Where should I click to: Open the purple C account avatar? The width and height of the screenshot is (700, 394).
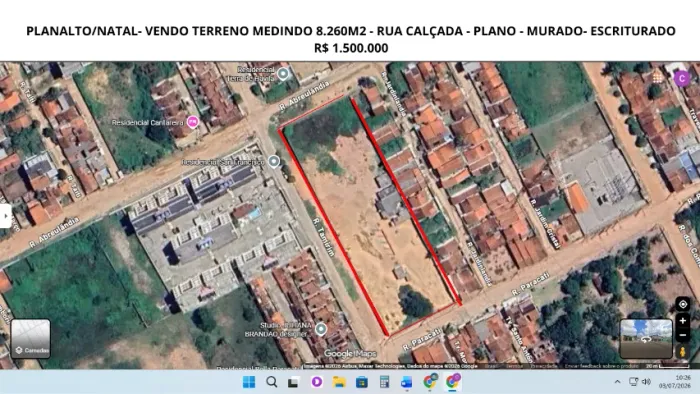coord(682,79)
